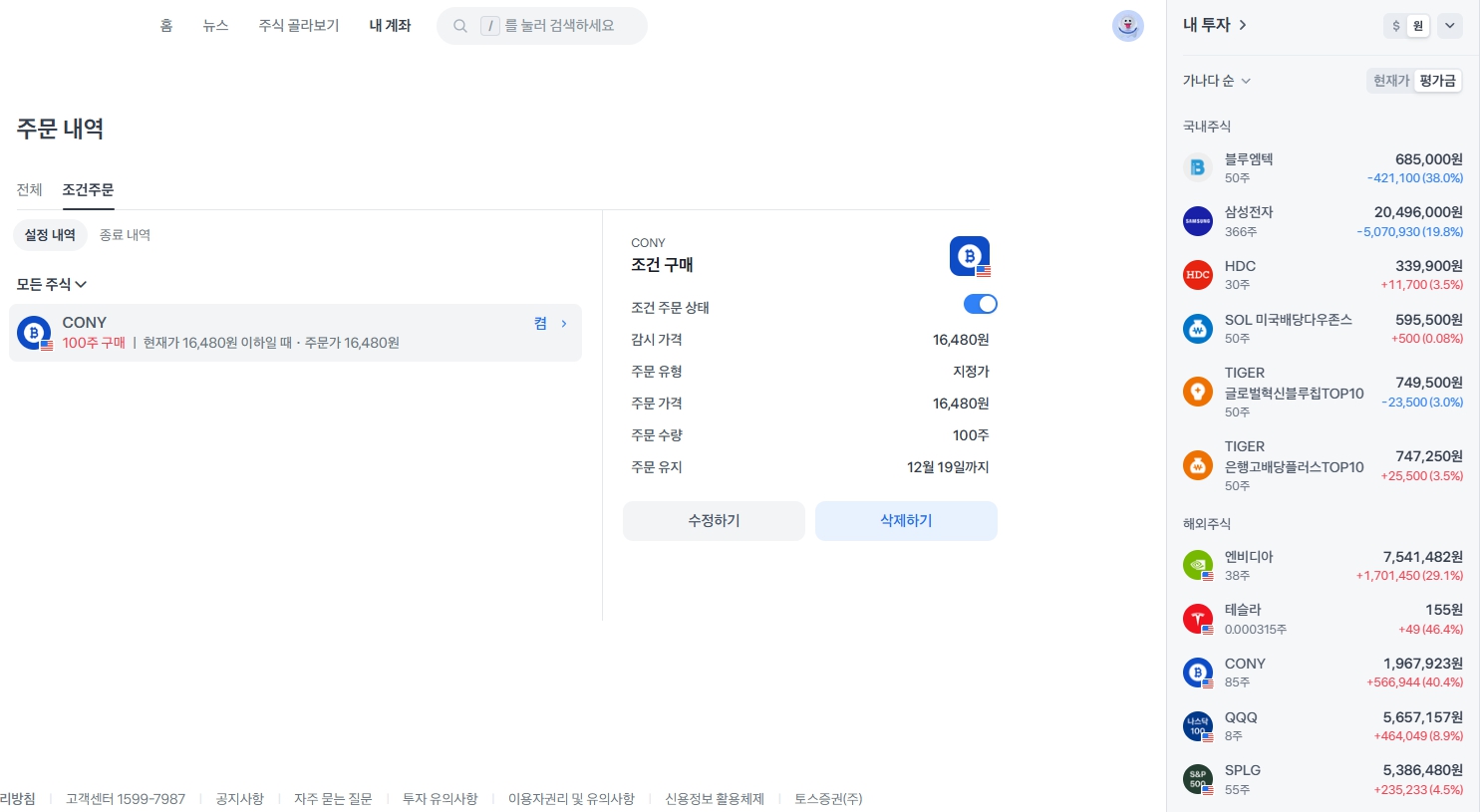This screenshot has width=1480, height=812.
Task: Open SPLG 55주 holding row
Action: (x=1323, y=779)
